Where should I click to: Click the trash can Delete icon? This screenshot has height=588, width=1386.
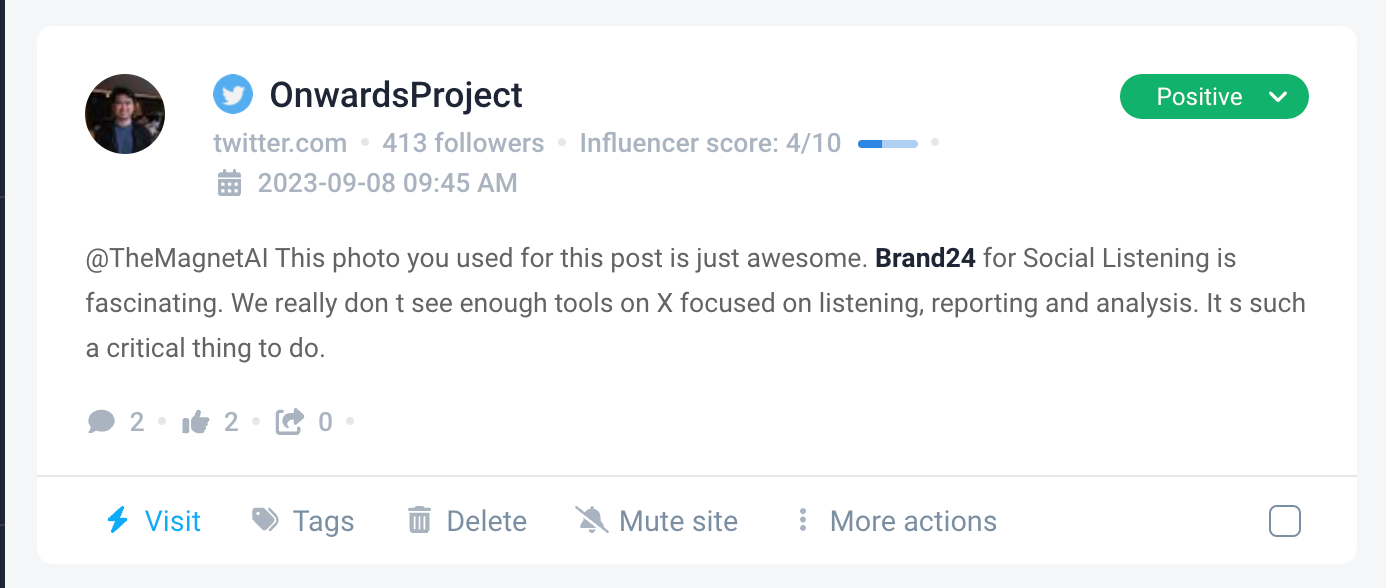tap(419, 520)
